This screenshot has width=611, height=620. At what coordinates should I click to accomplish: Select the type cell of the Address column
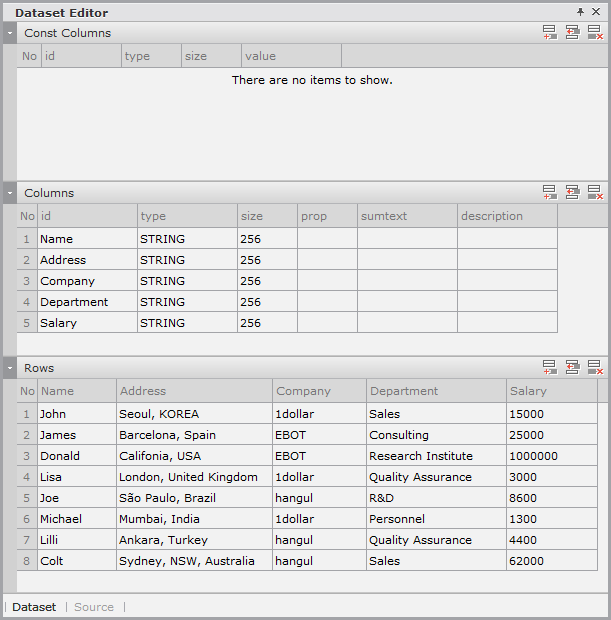point(187,260)
